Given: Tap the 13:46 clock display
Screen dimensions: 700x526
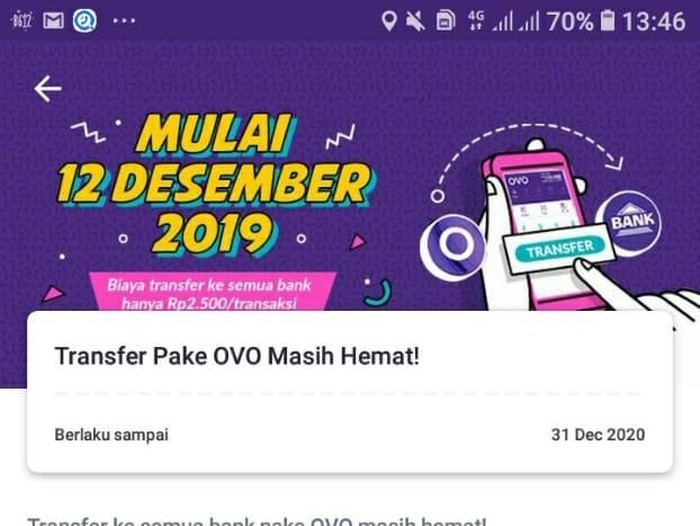Looking at the screenshot, I should 654,21.
